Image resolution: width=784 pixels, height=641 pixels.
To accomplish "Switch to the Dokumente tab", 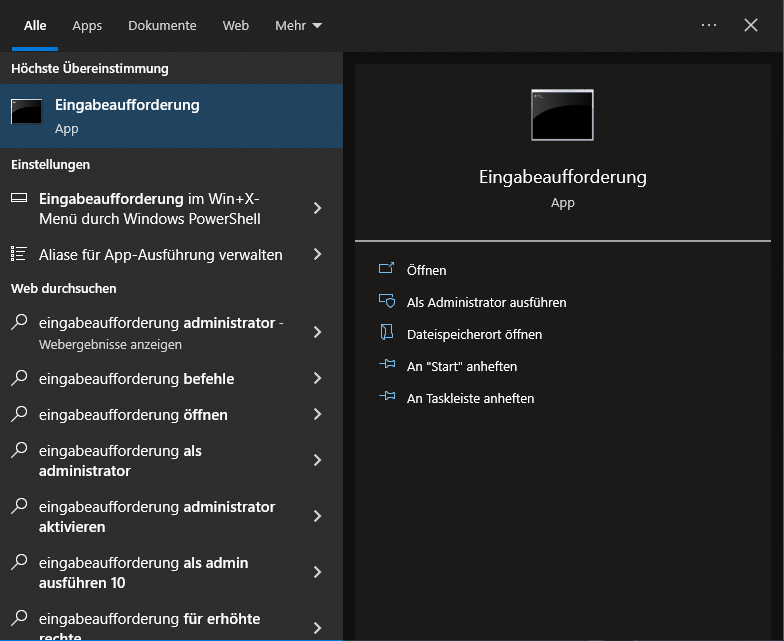I will pyautogui.click(x=162, y=25).
